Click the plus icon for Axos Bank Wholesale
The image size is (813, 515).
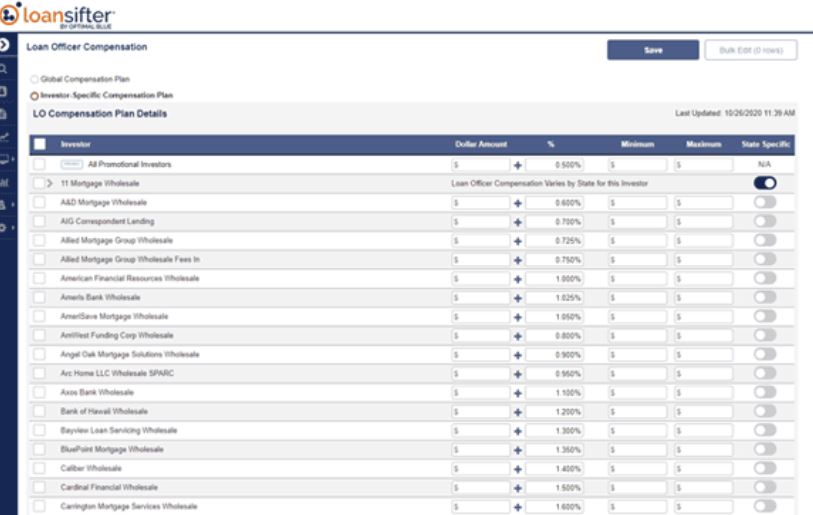point(517,393)
